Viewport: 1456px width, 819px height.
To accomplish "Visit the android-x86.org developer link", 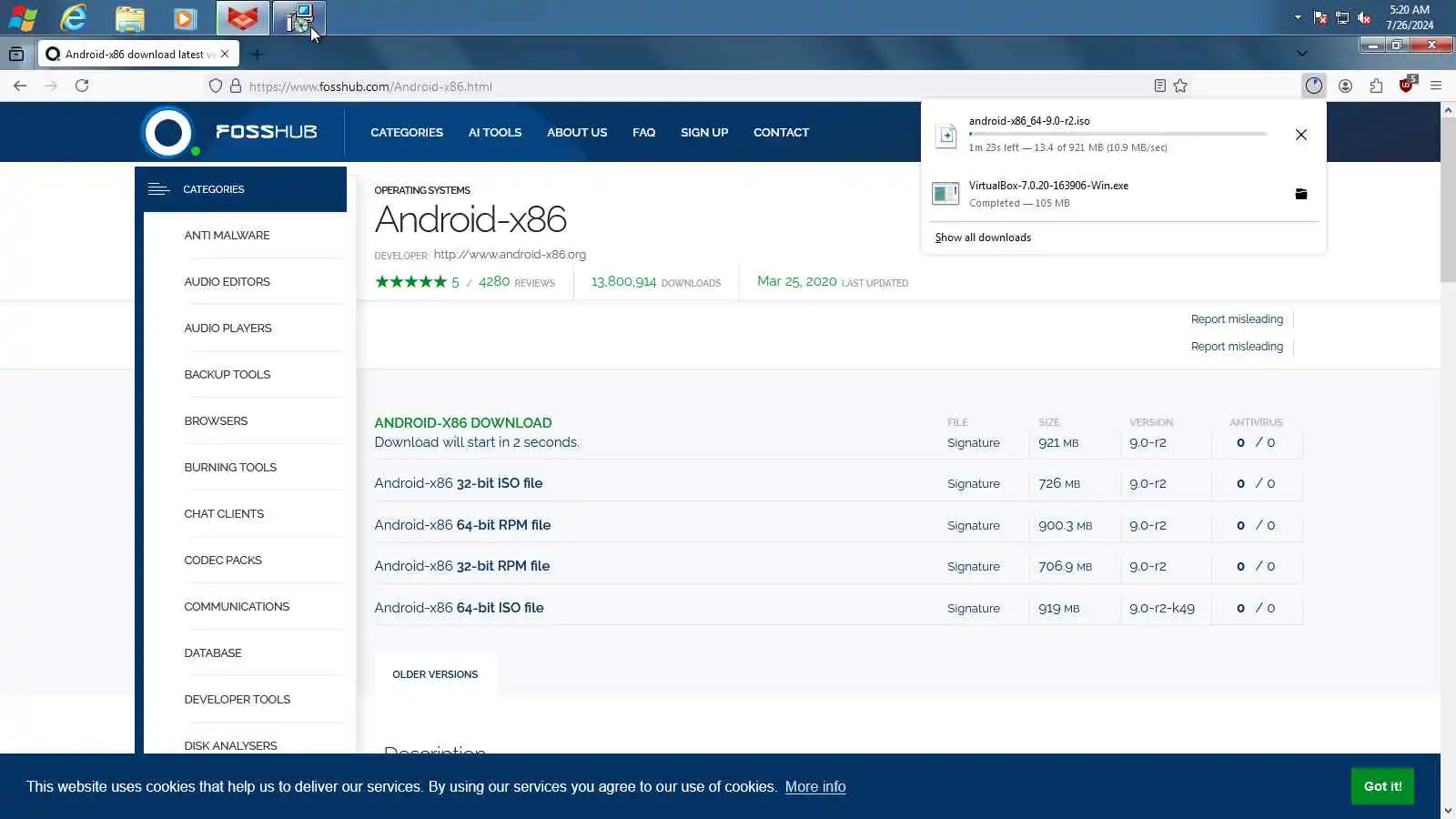I will (510, 254).
